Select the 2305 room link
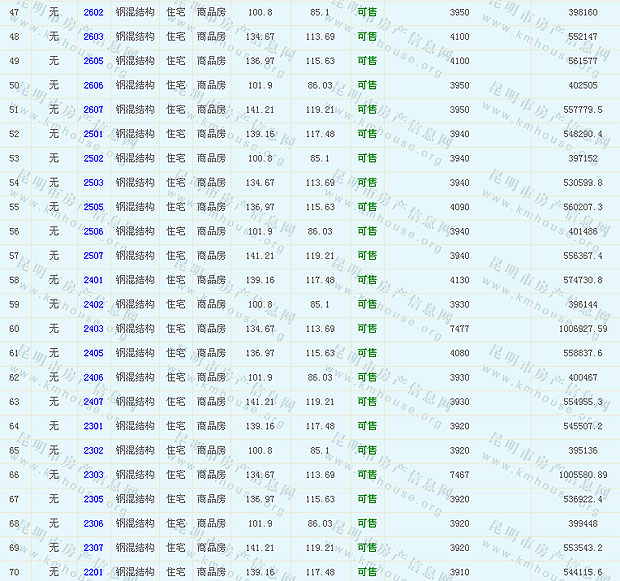The height and width of the screenshot is (581, 620). [x=93, y=499]
